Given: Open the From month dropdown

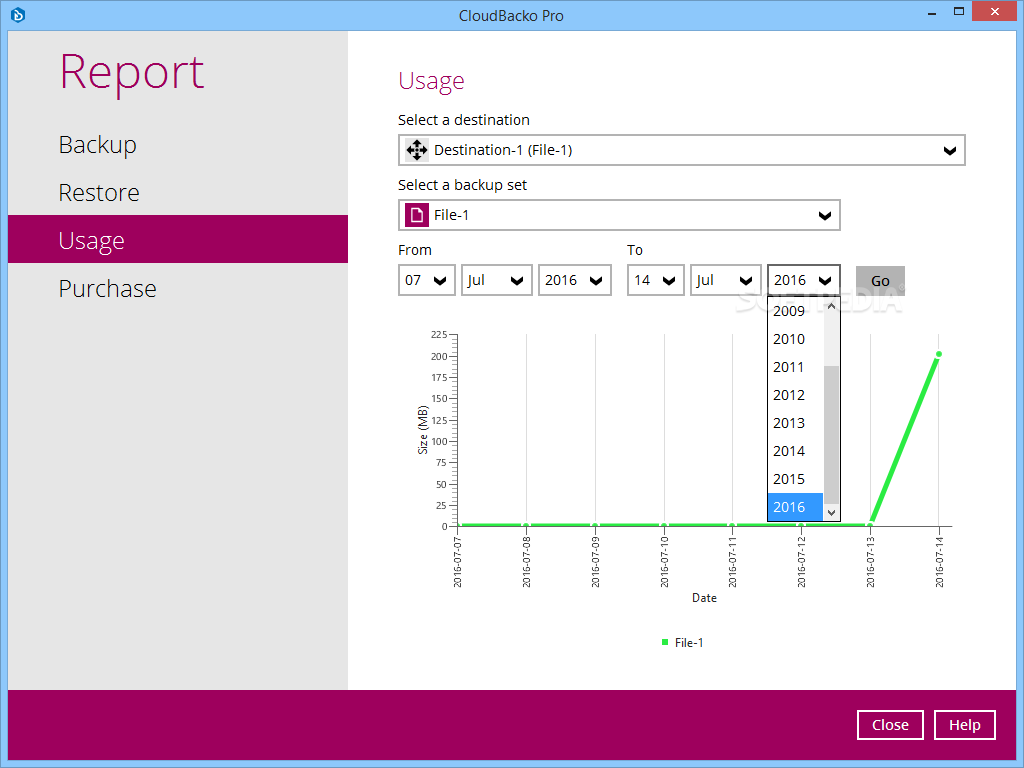Looking at the screenshot, I should coord(496,280).
